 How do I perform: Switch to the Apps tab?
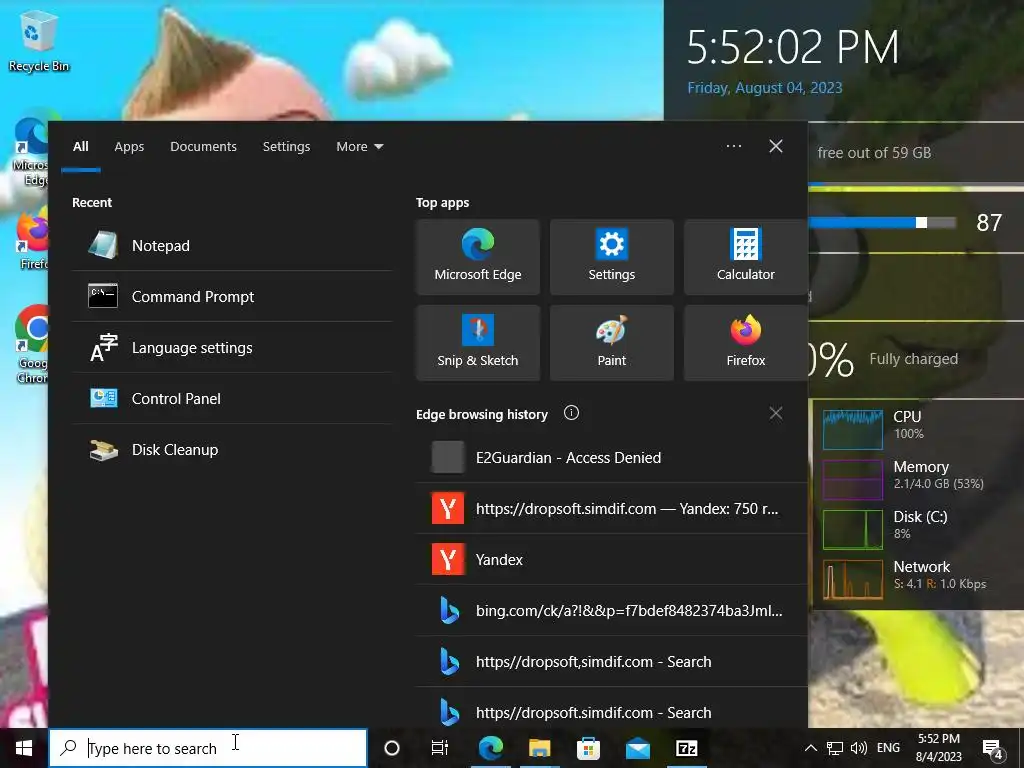[129, 147]
